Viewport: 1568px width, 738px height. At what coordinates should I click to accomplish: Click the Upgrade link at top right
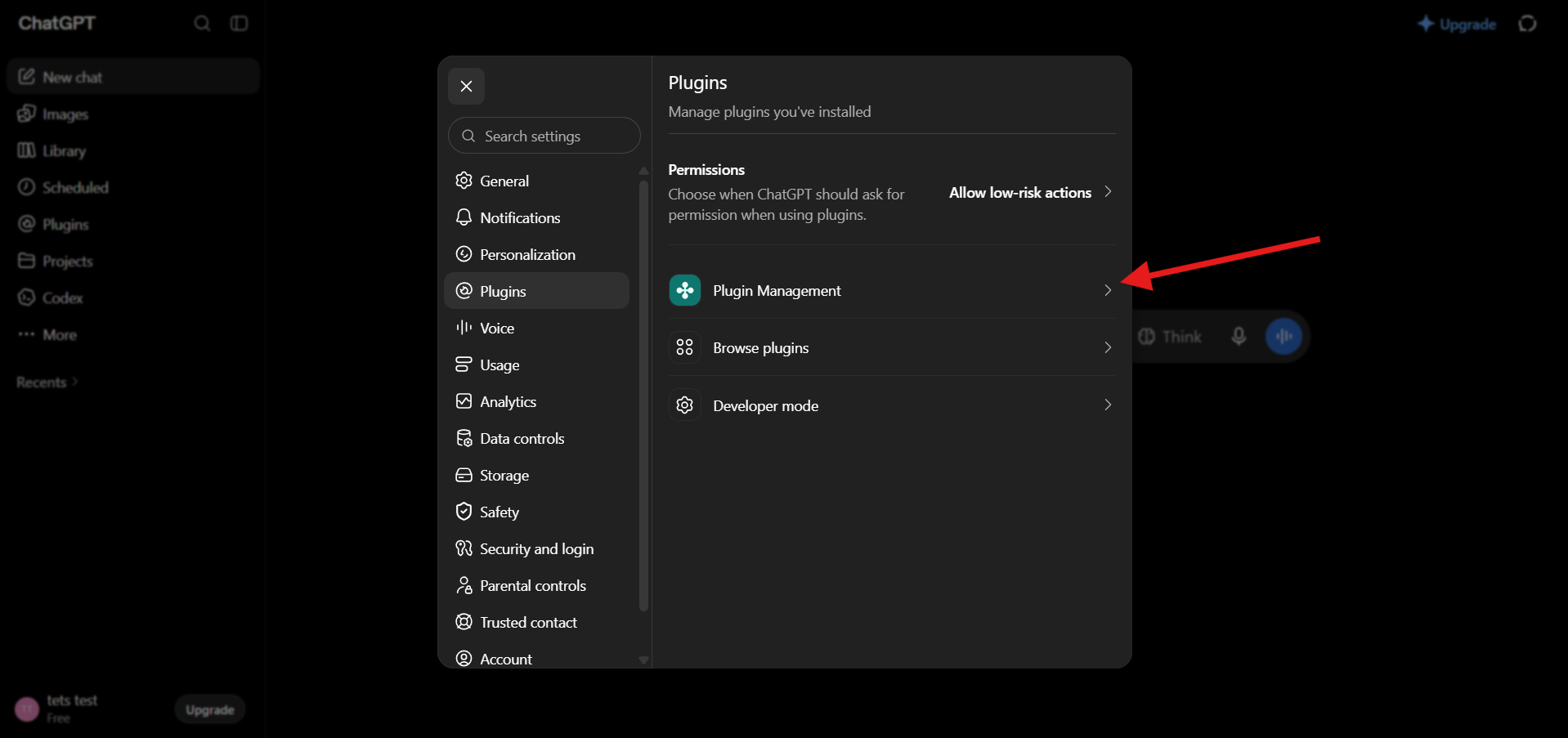coord(1457,24)
